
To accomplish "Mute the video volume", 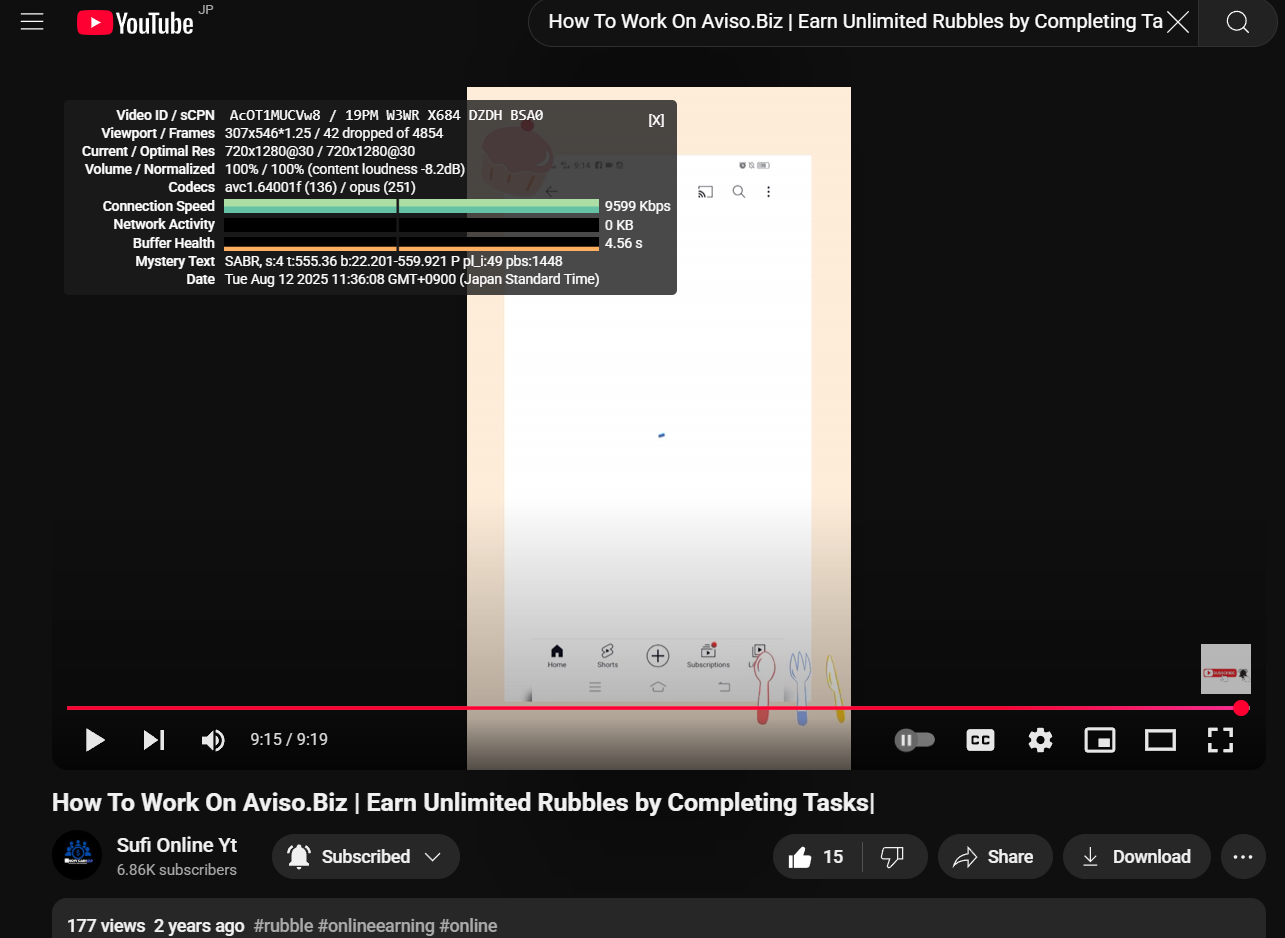I will 213,740.
